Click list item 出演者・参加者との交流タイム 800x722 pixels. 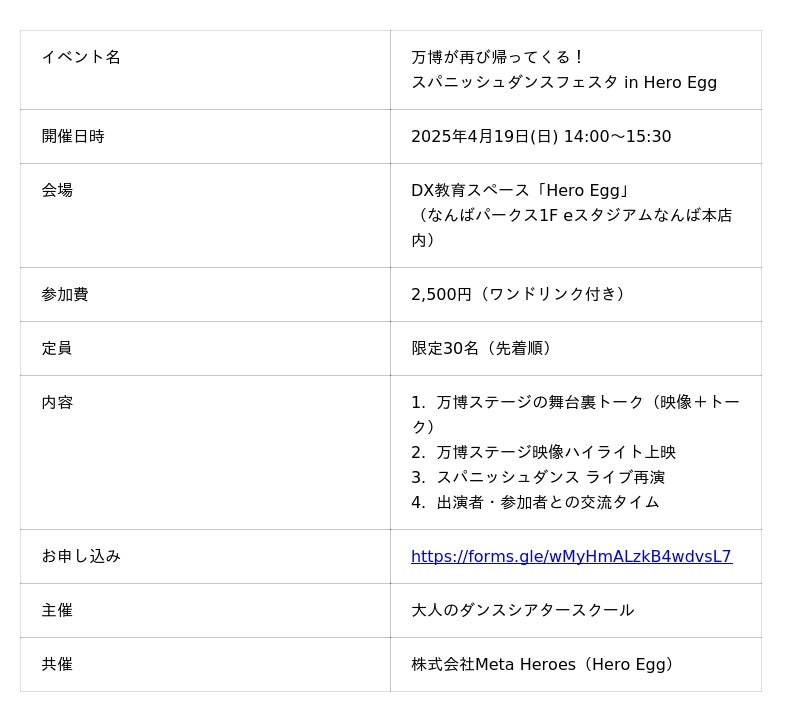coord(547,502)
